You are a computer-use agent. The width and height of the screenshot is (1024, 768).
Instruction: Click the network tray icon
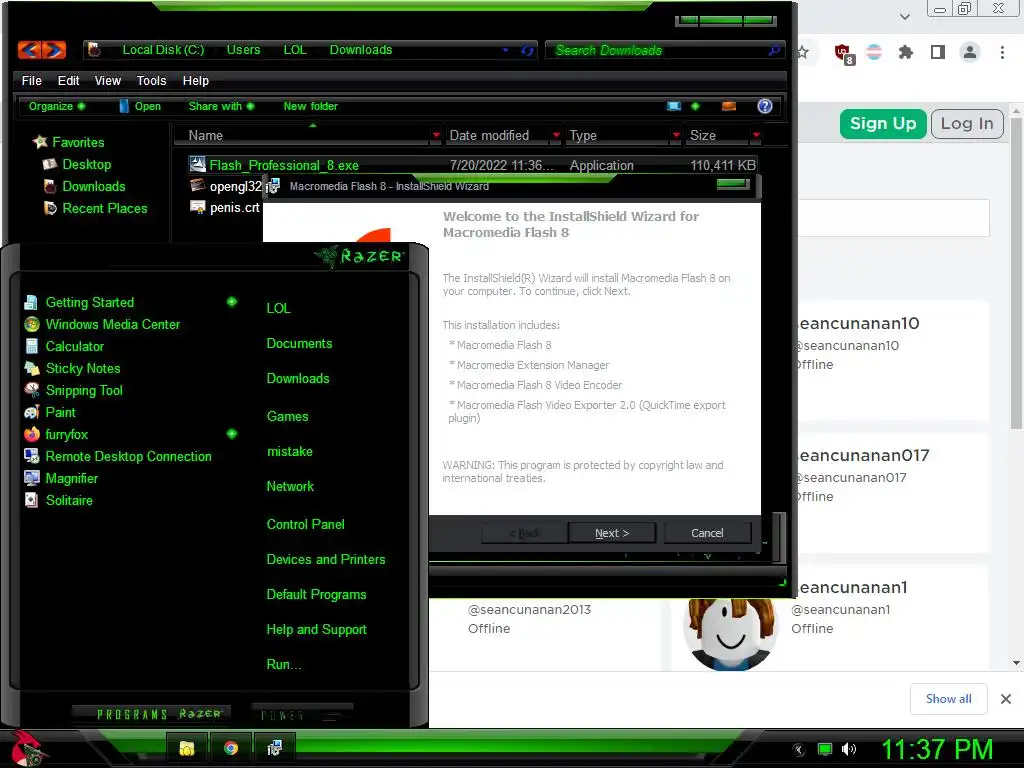[x=825, y=749]
